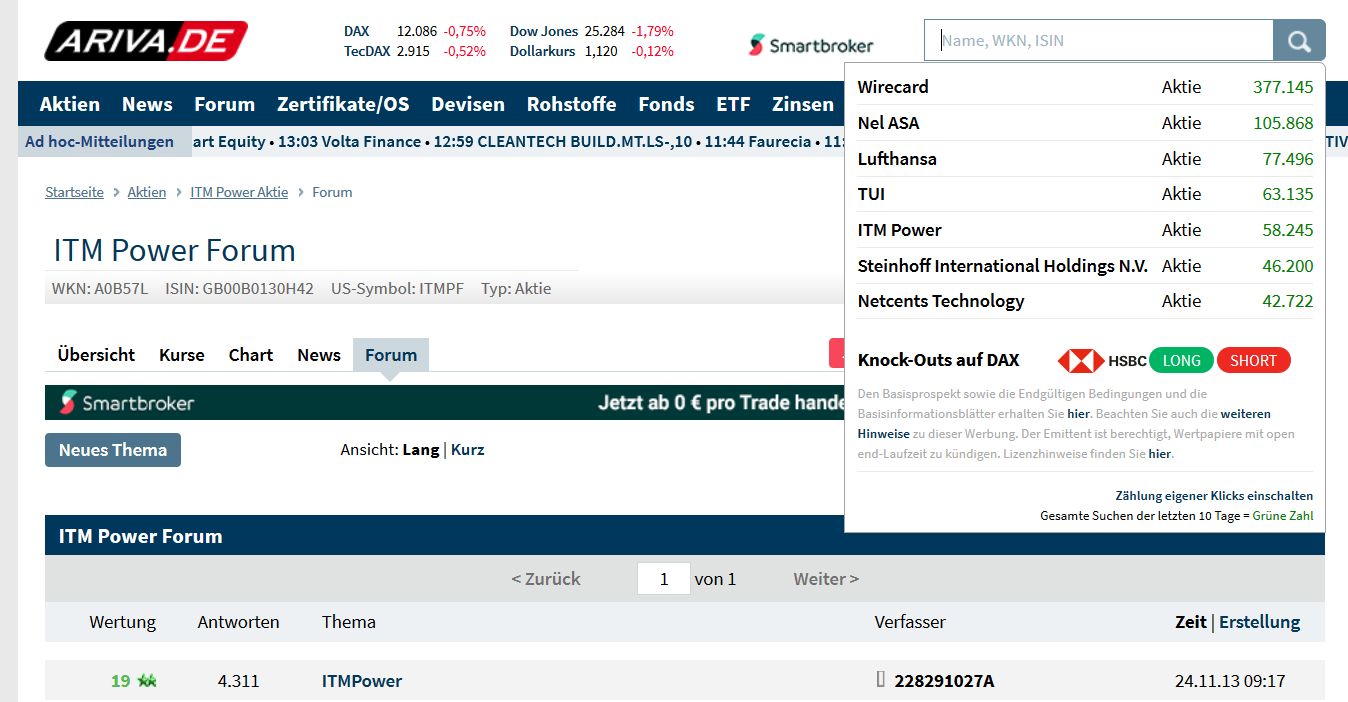The image size is (1348, 702).
Task: Switch to the Übersicht tab
Action: coord(96,355)
